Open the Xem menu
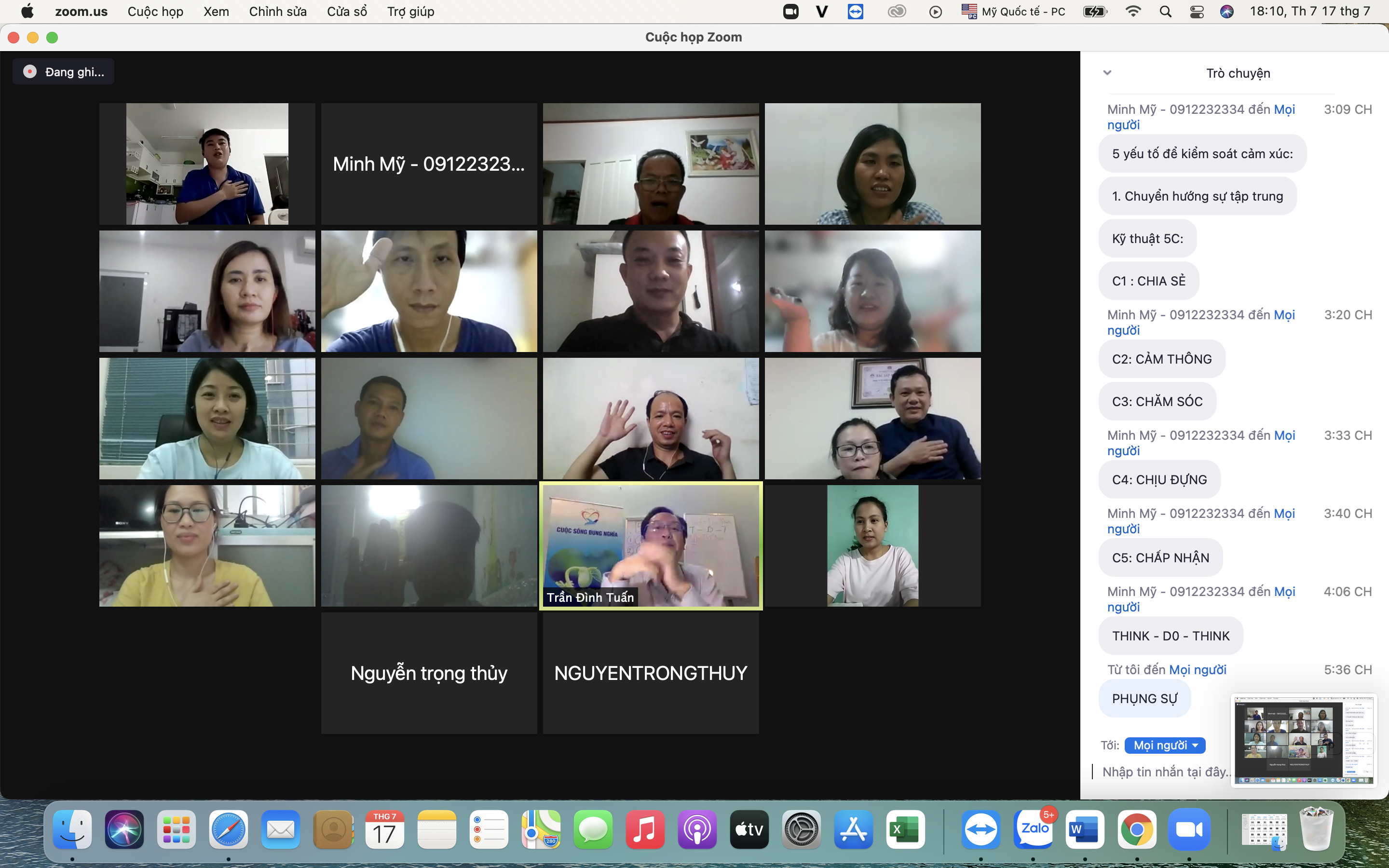 pyautogui.click(x=216, y=12)
